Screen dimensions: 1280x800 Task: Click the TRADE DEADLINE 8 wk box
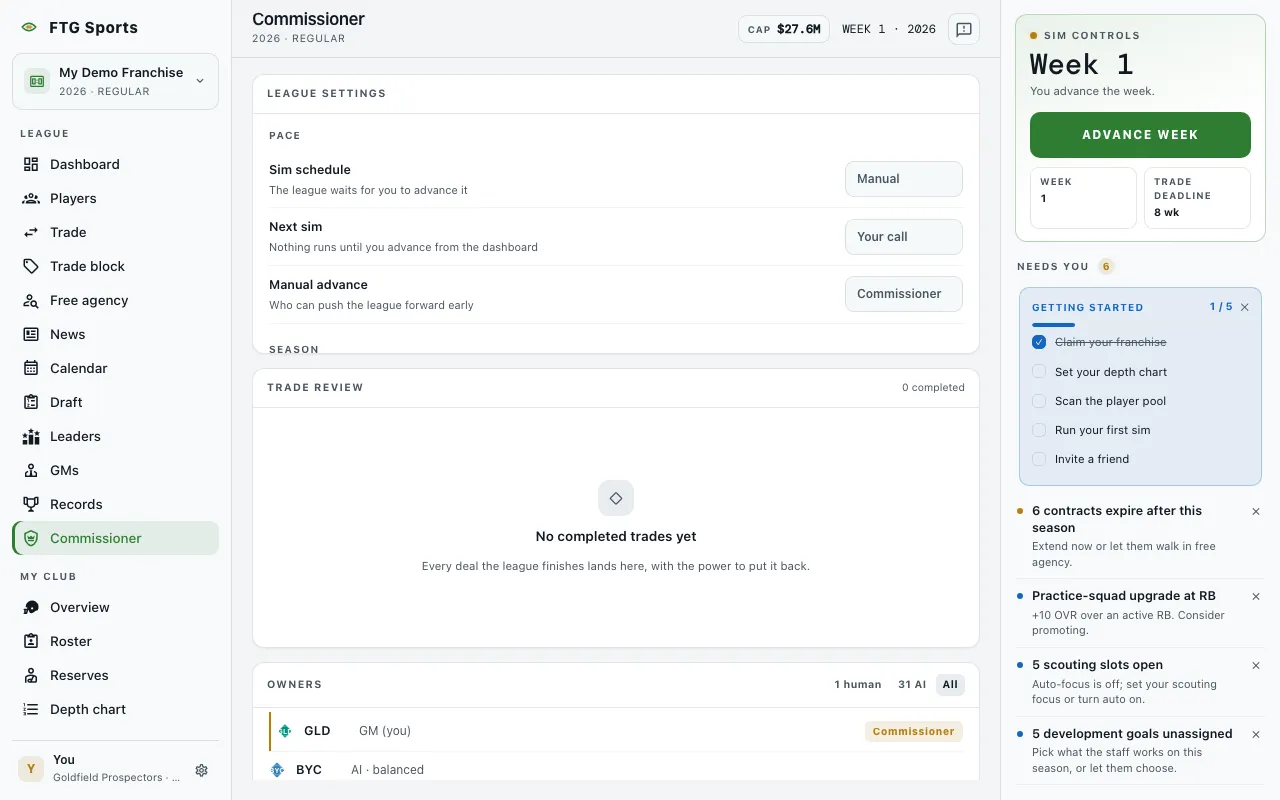(x=1197, y=198)
